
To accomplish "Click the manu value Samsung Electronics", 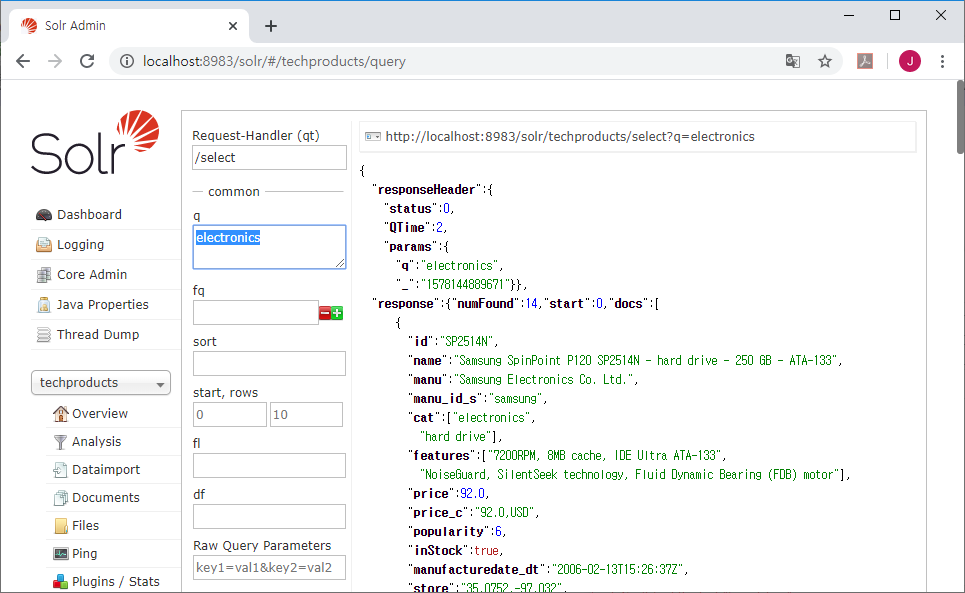I will [x=543, y=380].
